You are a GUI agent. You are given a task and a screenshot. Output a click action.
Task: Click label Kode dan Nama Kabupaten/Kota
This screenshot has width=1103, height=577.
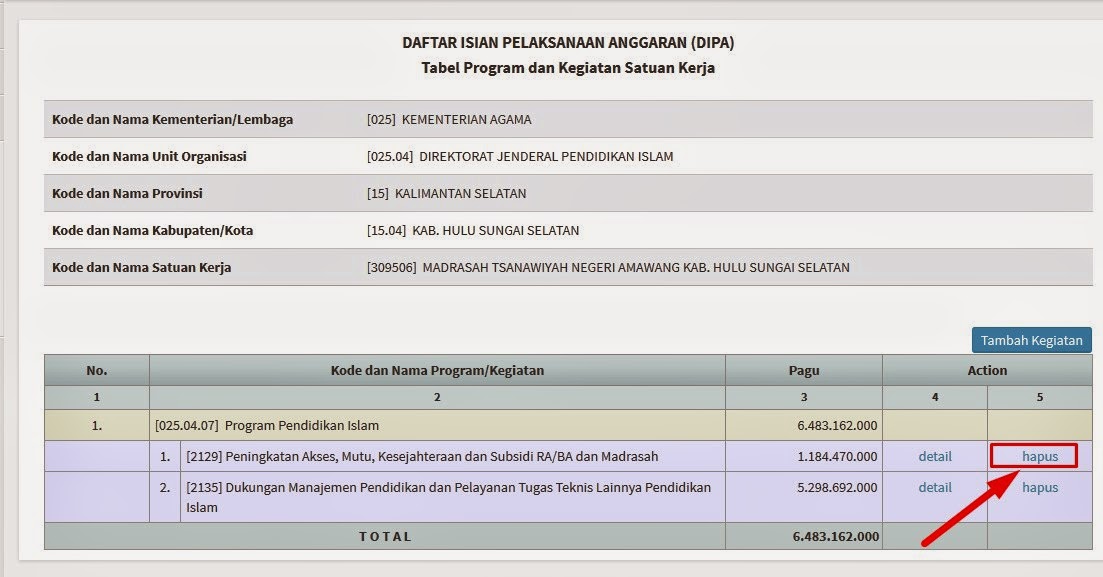pos(153,230)
